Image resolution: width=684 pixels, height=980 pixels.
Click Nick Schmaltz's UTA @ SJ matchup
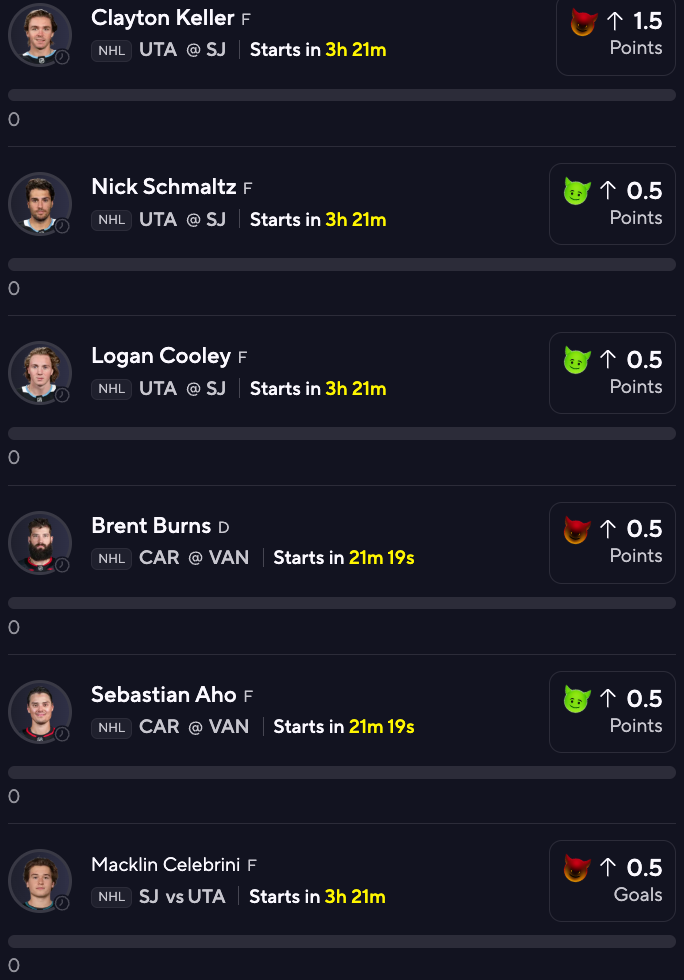pos(182,219)
